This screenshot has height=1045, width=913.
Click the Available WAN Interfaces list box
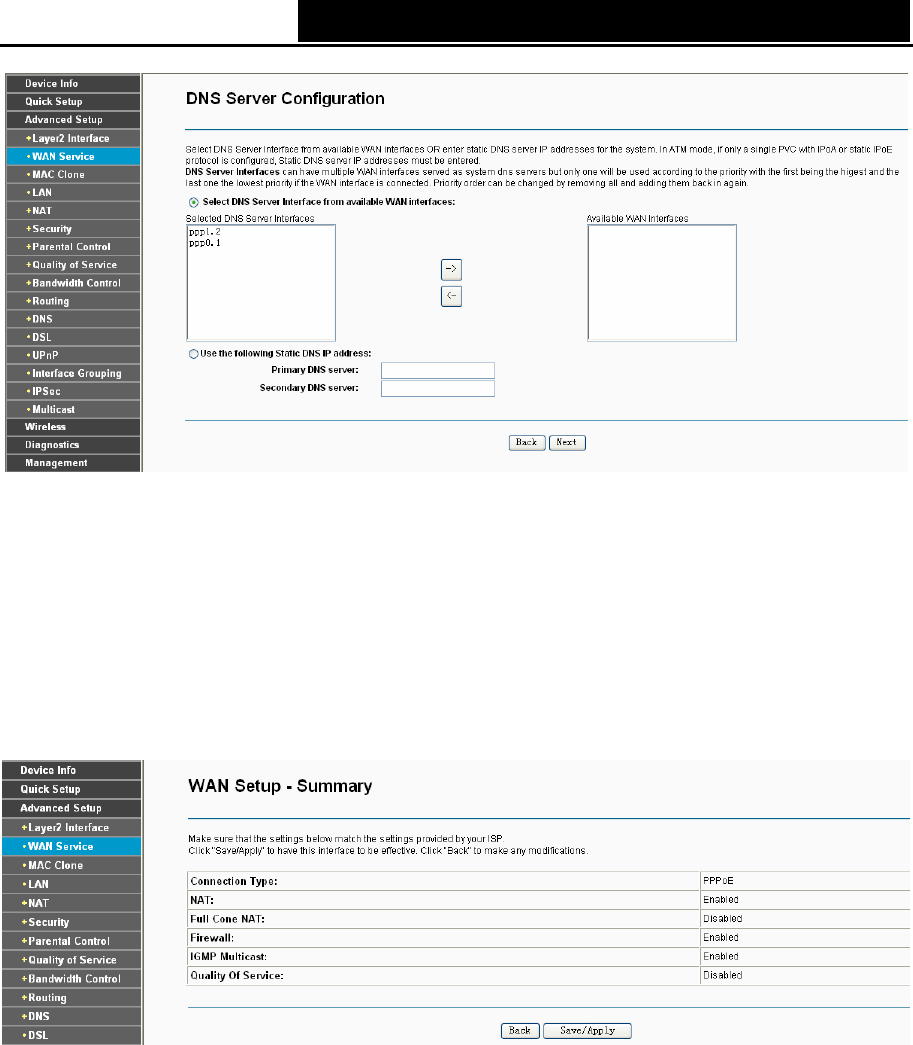coord(662,283)
